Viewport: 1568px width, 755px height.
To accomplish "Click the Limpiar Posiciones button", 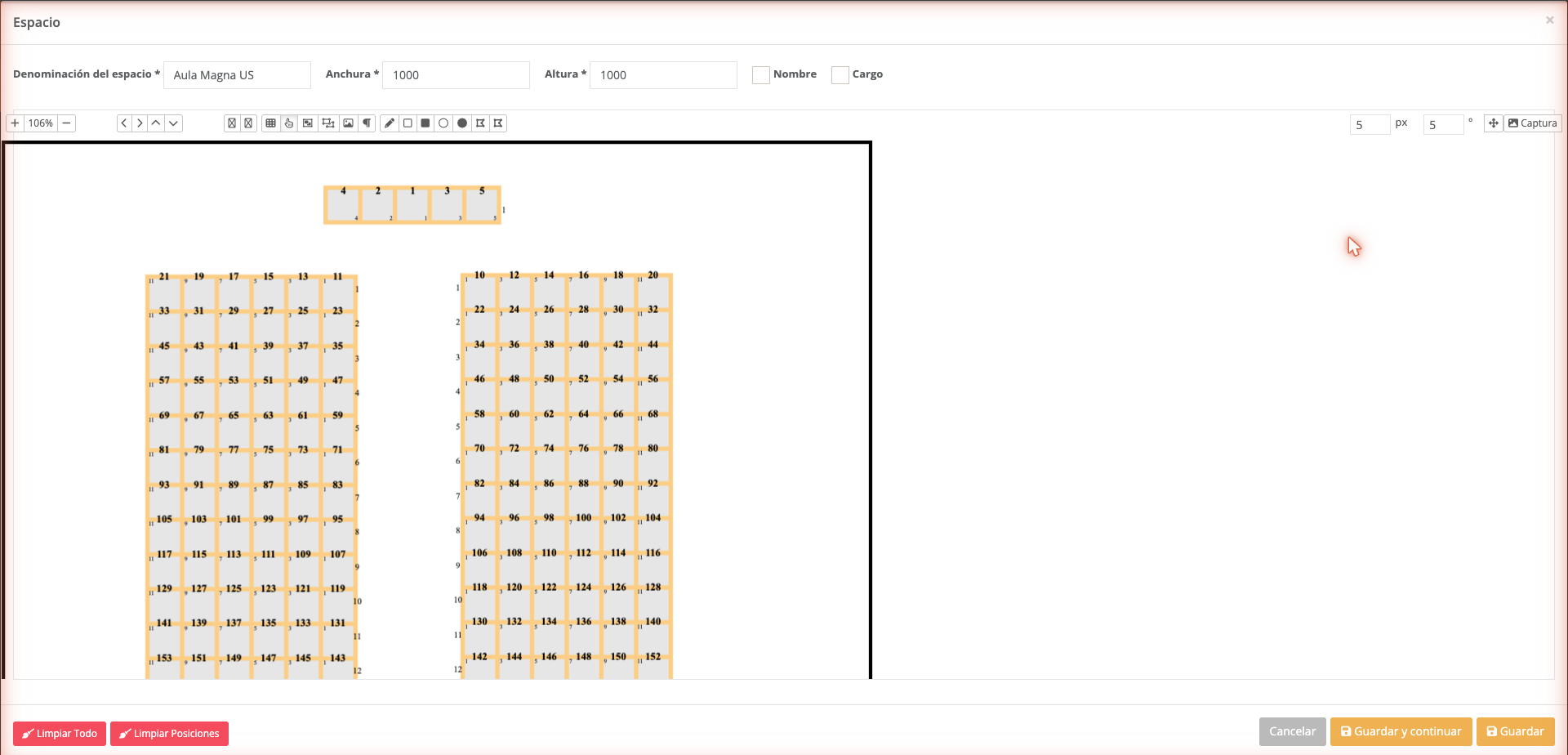I will 169,734.
